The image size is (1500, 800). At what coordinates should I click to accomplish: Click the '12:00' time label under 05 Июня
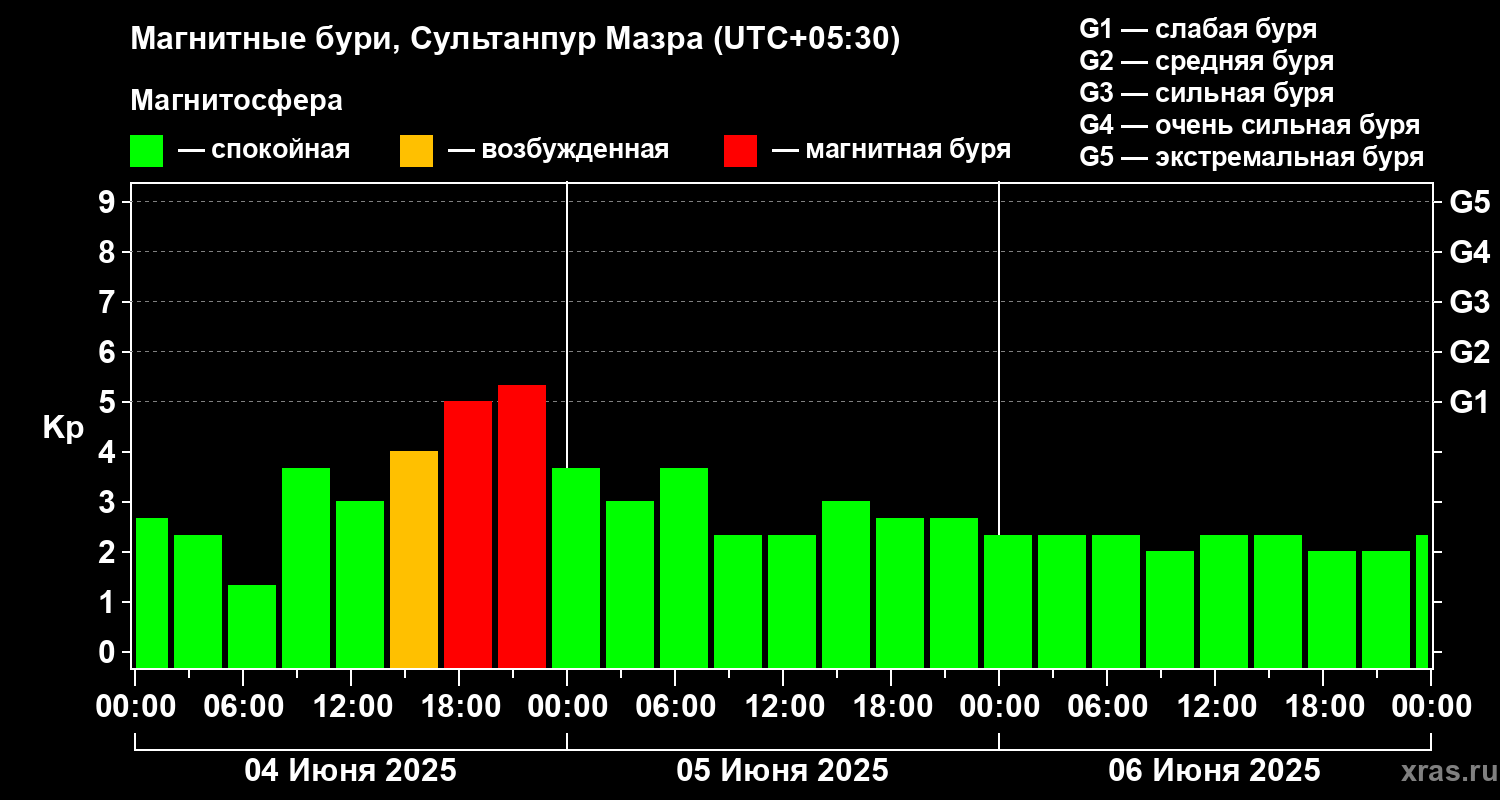coord(783,707)
